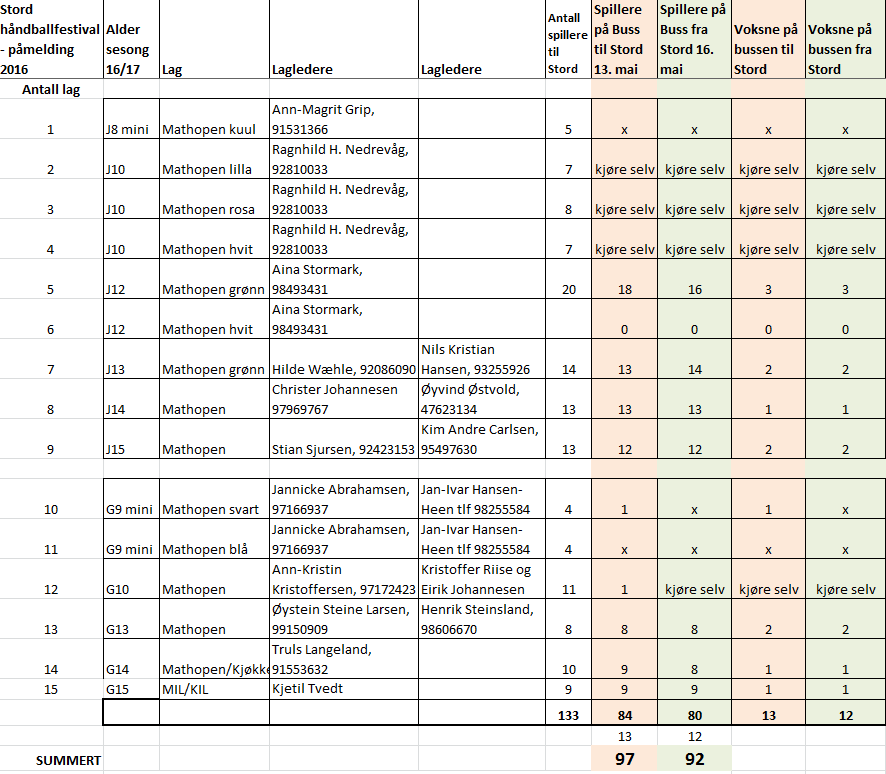
Task: Select the 'Øyvind Østvold' leader cell
Action: [x=481, y=399]
